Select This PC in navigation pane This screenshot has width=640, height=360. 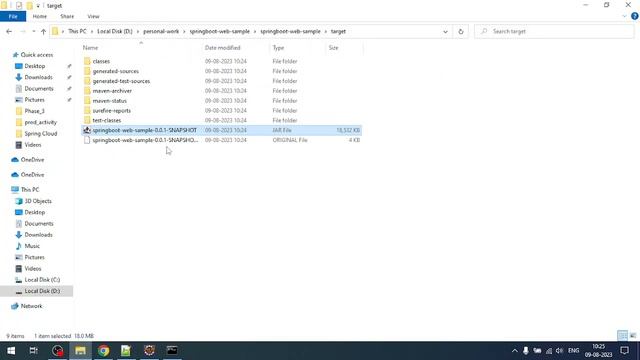coord(30,189)
